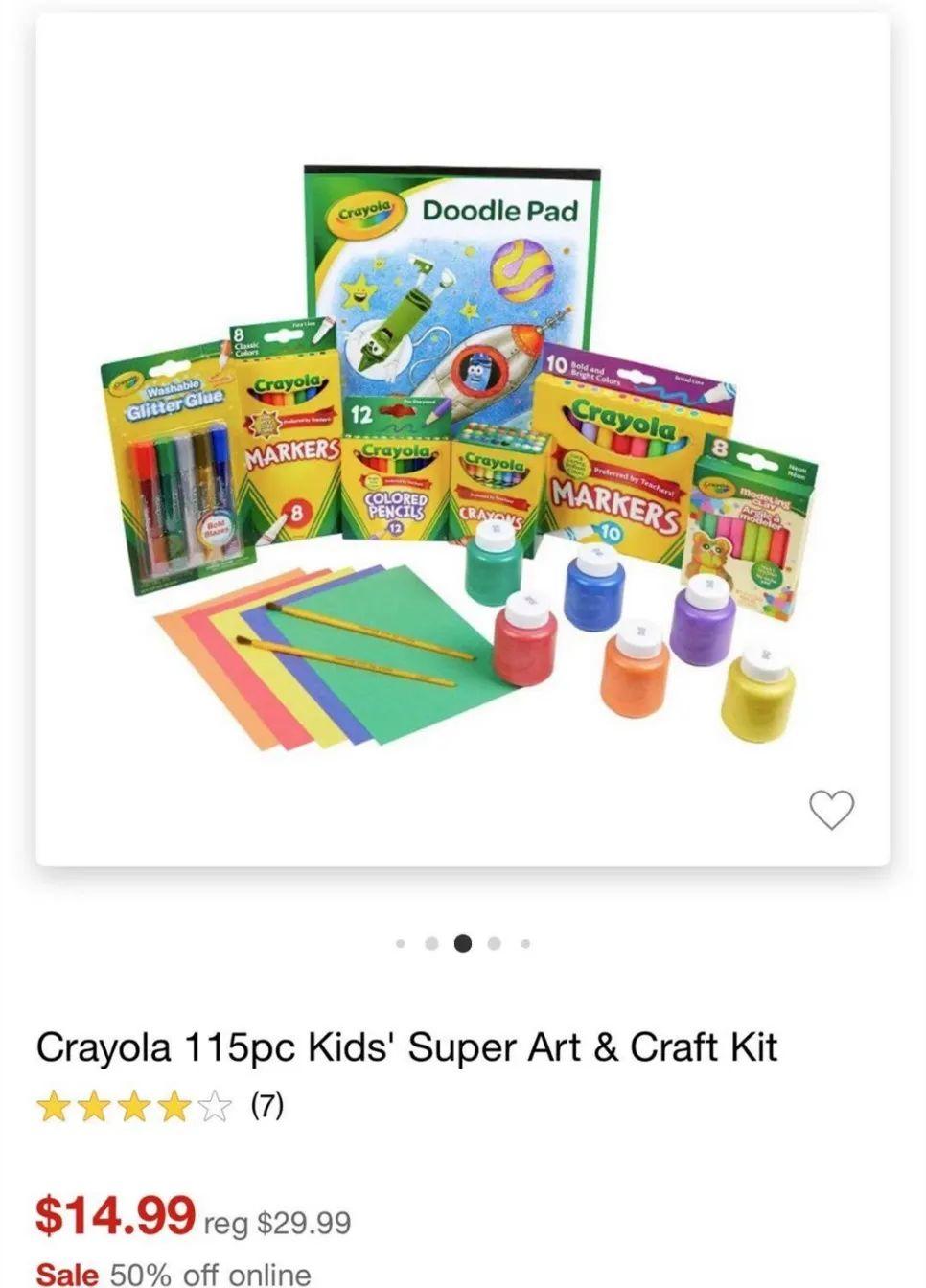
Task: Select the first carousel dot
Action: pos(401,944)
